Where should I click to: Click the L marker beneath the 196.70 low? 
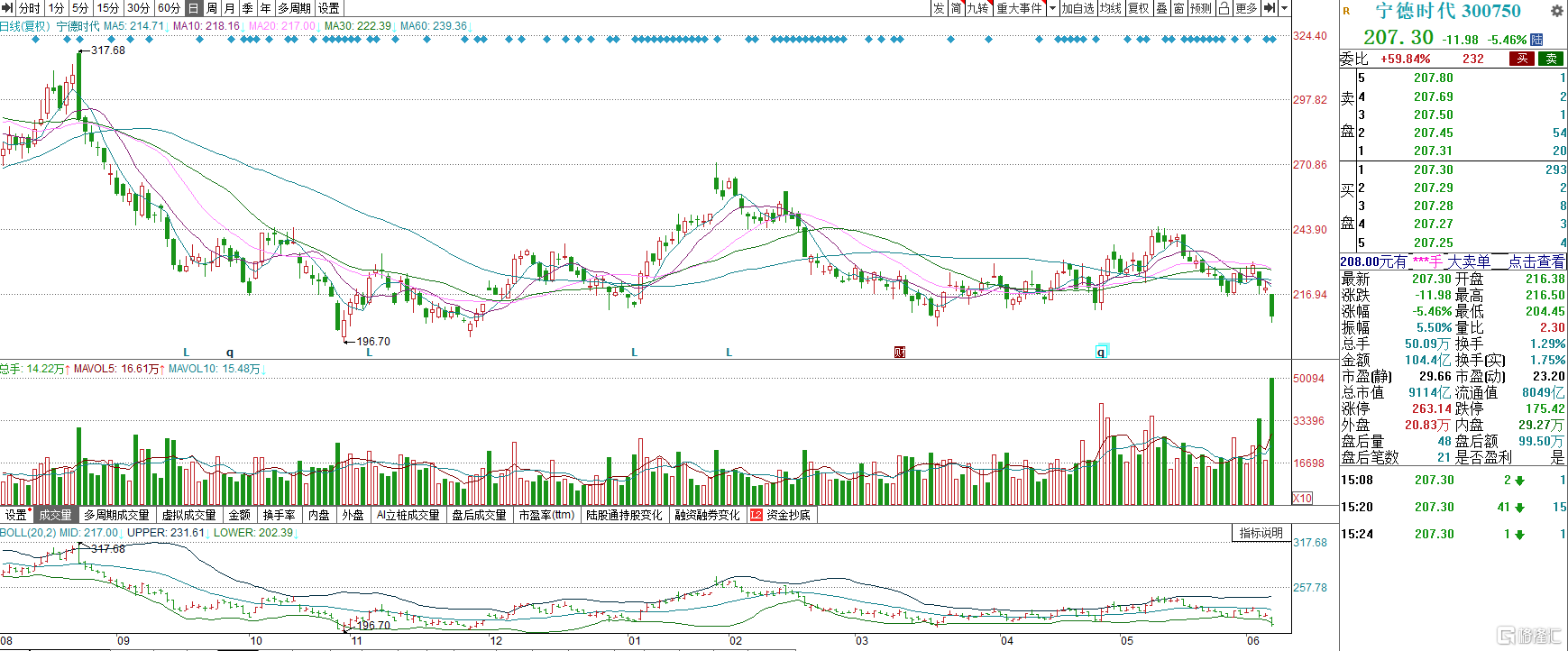(369, 353)
